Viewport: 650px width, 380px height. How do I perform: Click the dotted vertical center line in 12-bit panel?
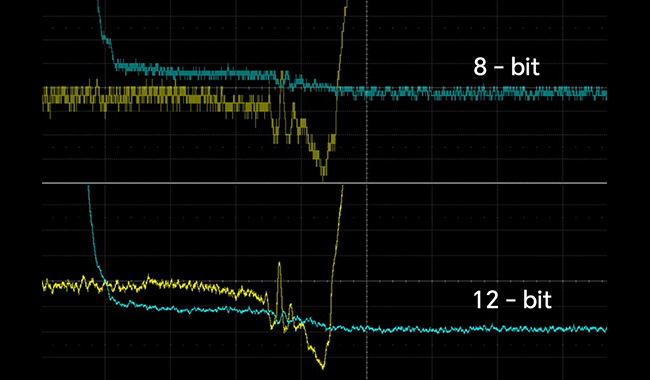click(366, 282)
